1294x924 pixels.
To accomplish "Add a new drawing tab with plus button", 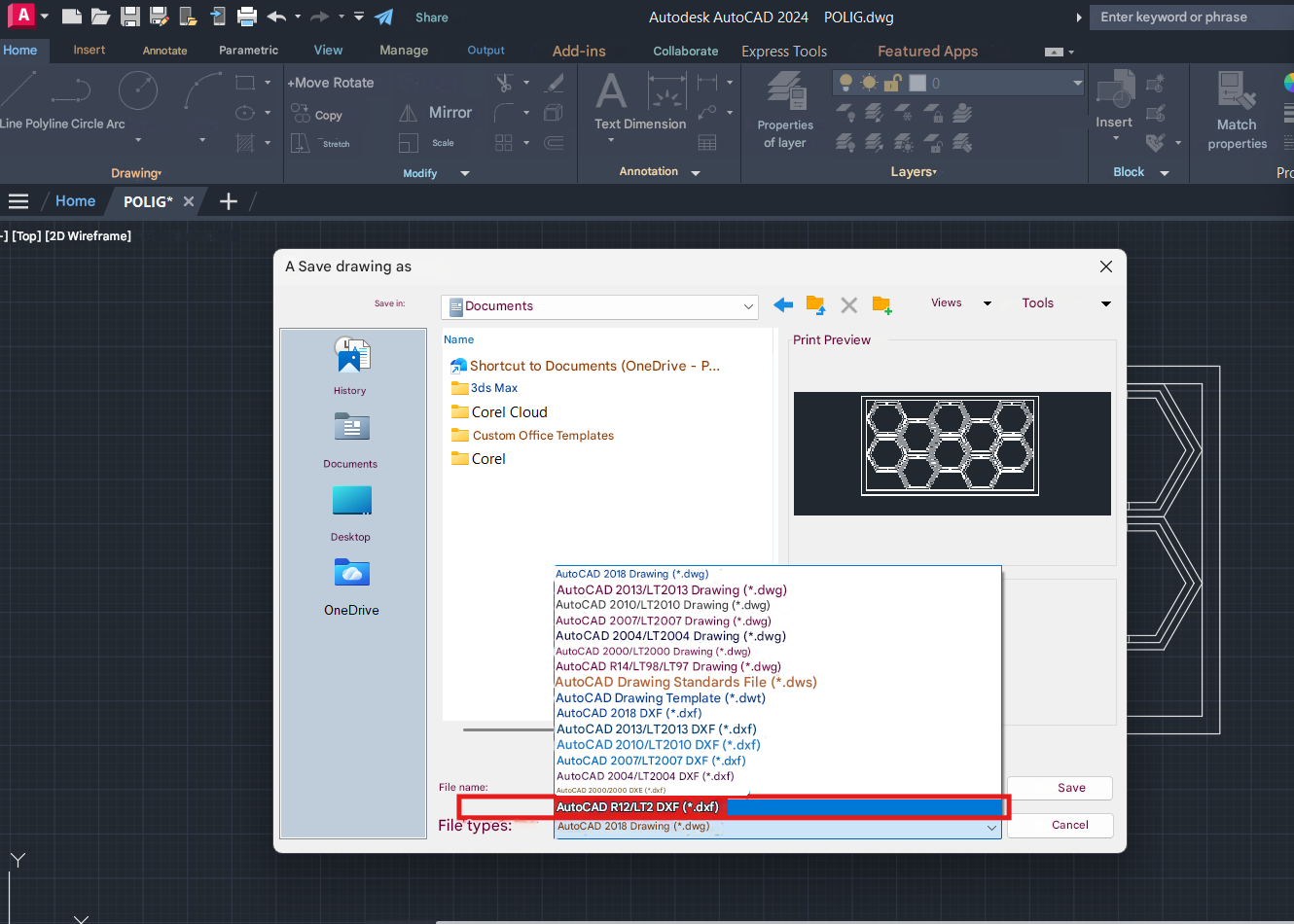I will 229,201.
